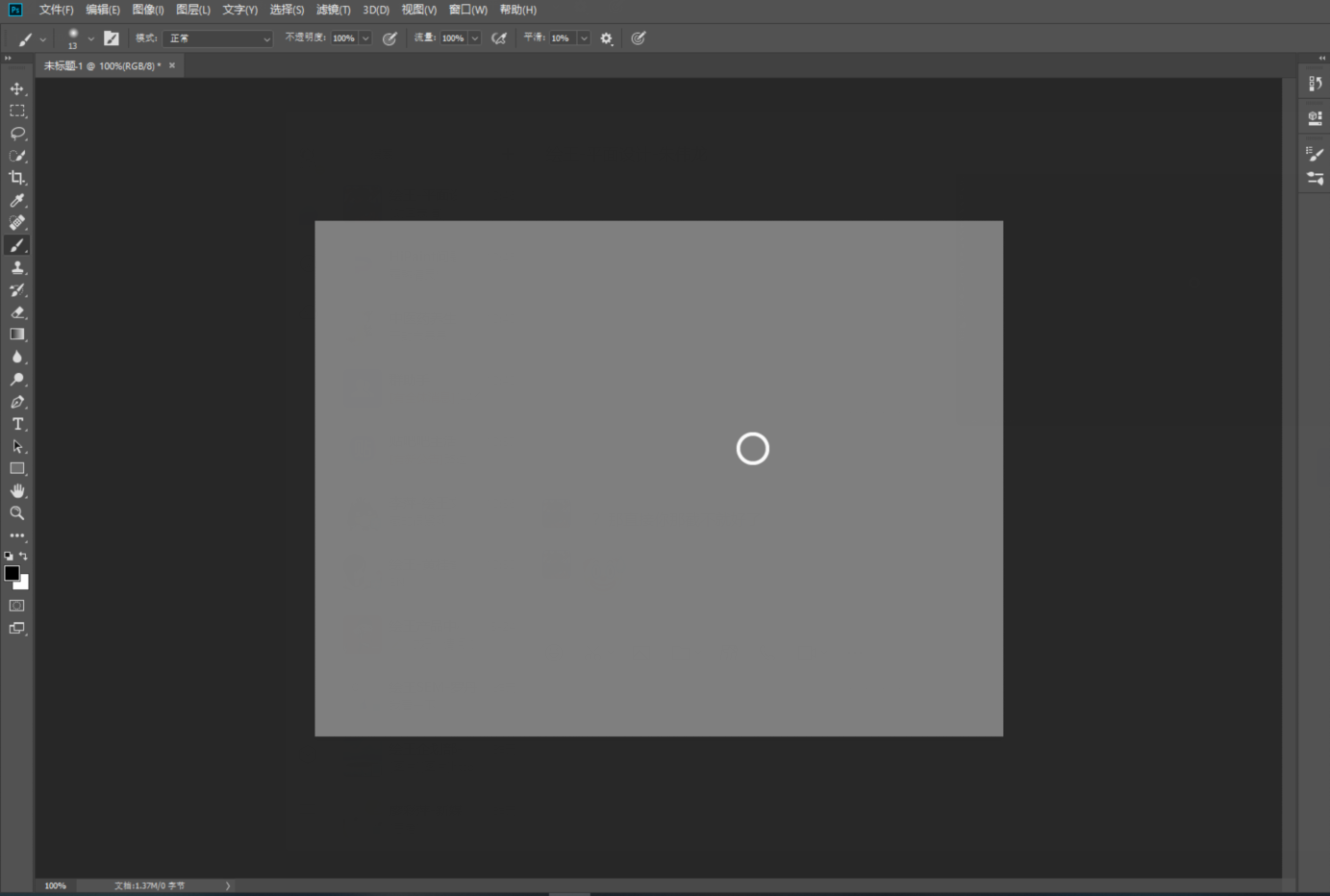
Task: Select the Eraser tool
Action: coord(17,312)
